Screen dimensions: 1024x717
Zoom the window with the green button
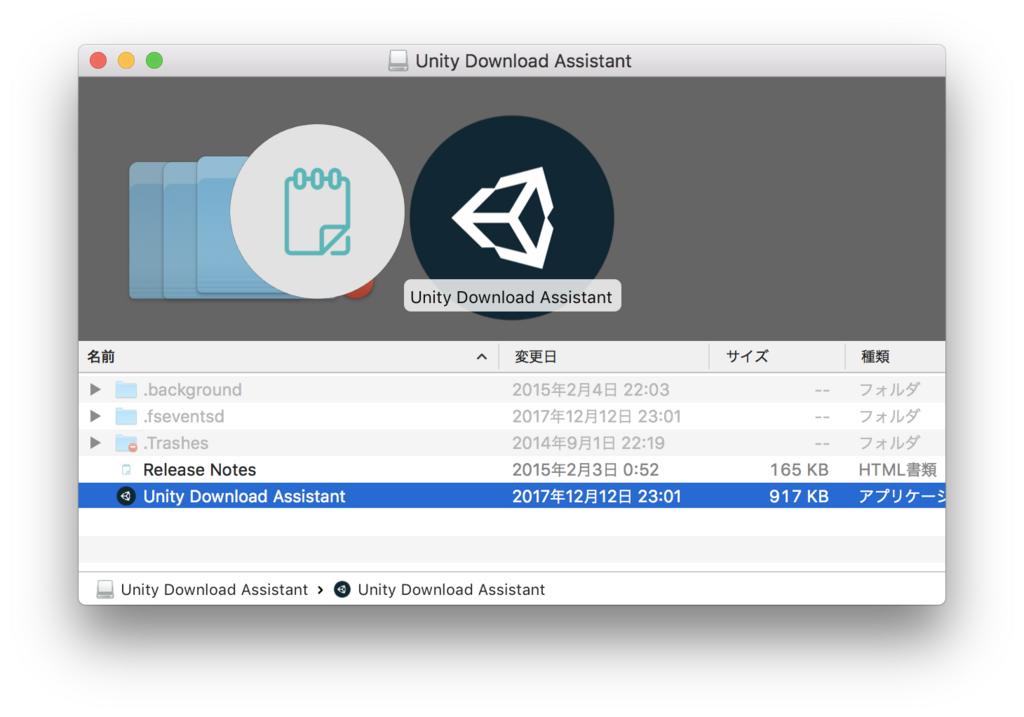click(154, 61)
